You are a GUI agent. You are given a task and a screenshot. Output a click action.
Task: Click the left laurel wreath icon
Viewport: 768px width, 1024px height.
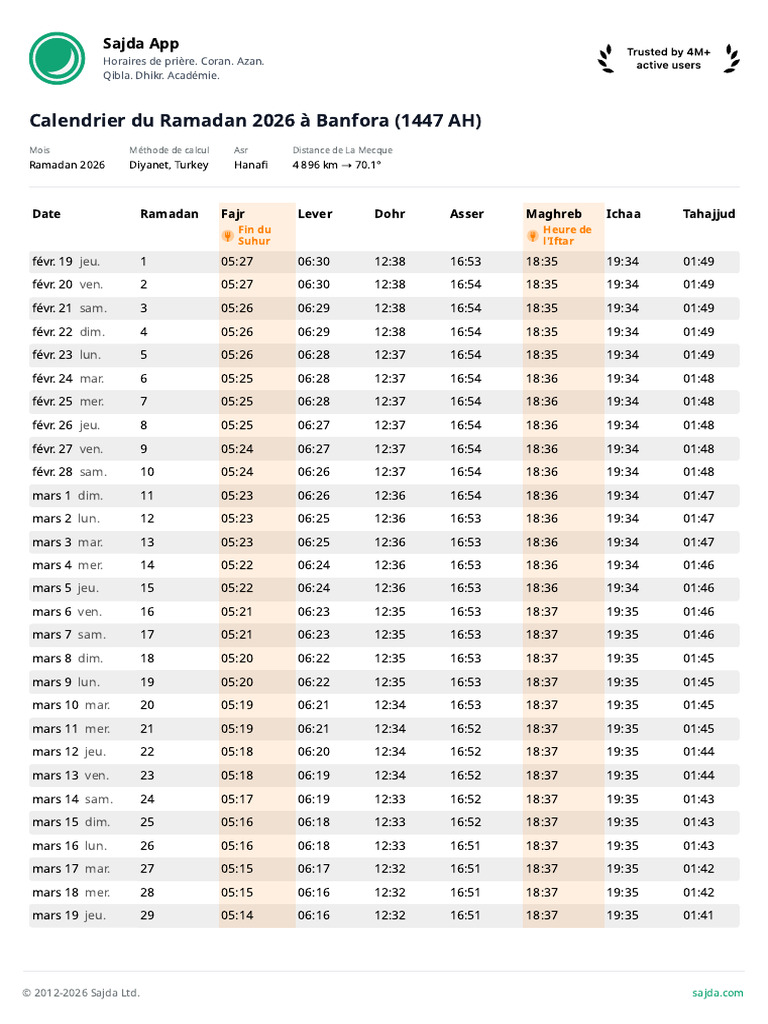pyautogui.click(x=606, y=59)
